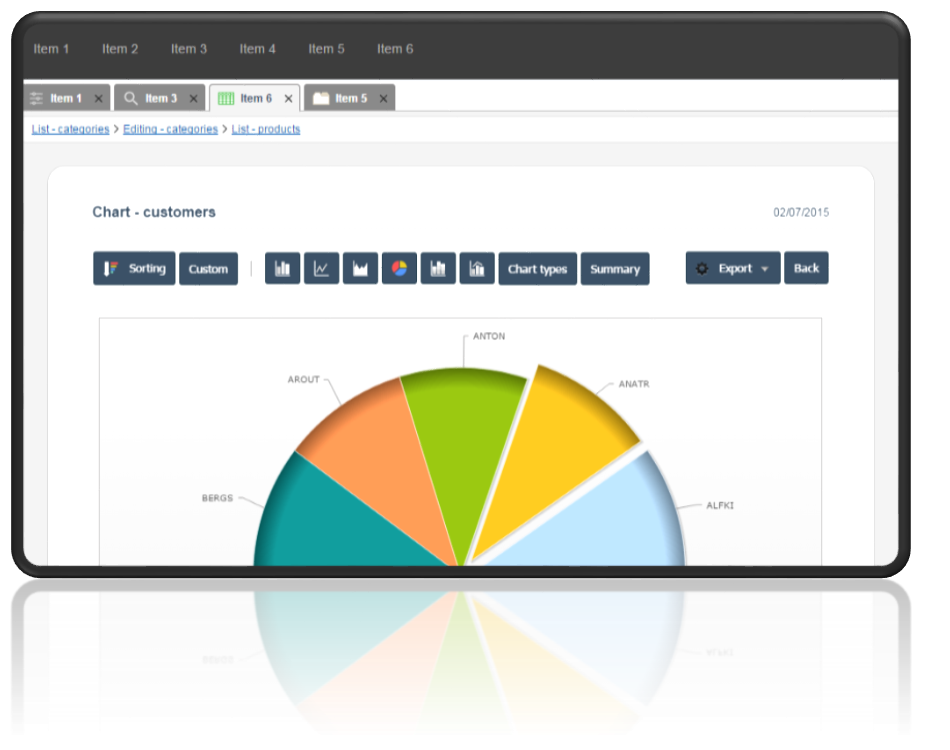
Task: Click the ANATR chart label
Action: pos(634,384)
